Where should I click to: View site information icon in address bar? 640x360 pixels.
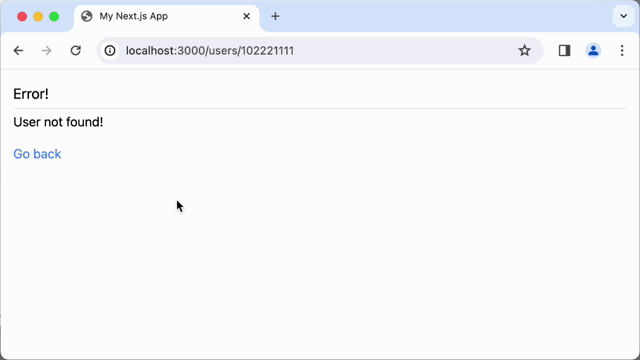pos(110,51)
